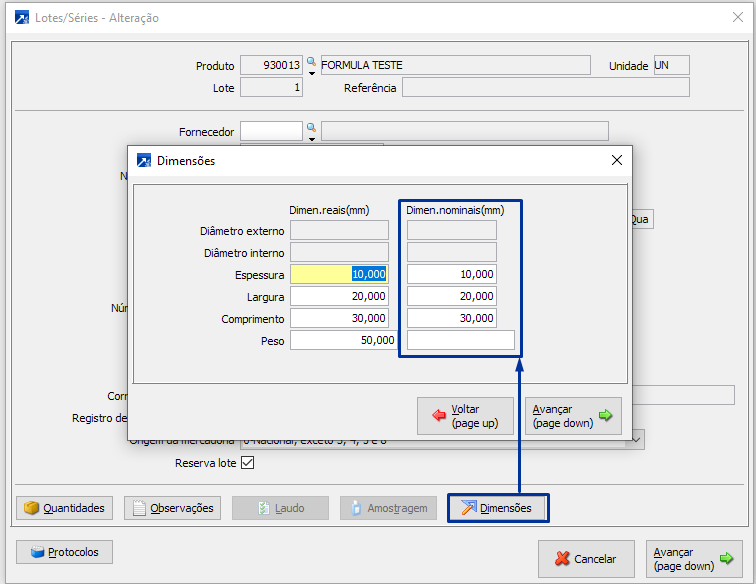
Task: Click the Dimen.nominais(mm) column header
Action: pyautogui.click(x=455, y=210)
